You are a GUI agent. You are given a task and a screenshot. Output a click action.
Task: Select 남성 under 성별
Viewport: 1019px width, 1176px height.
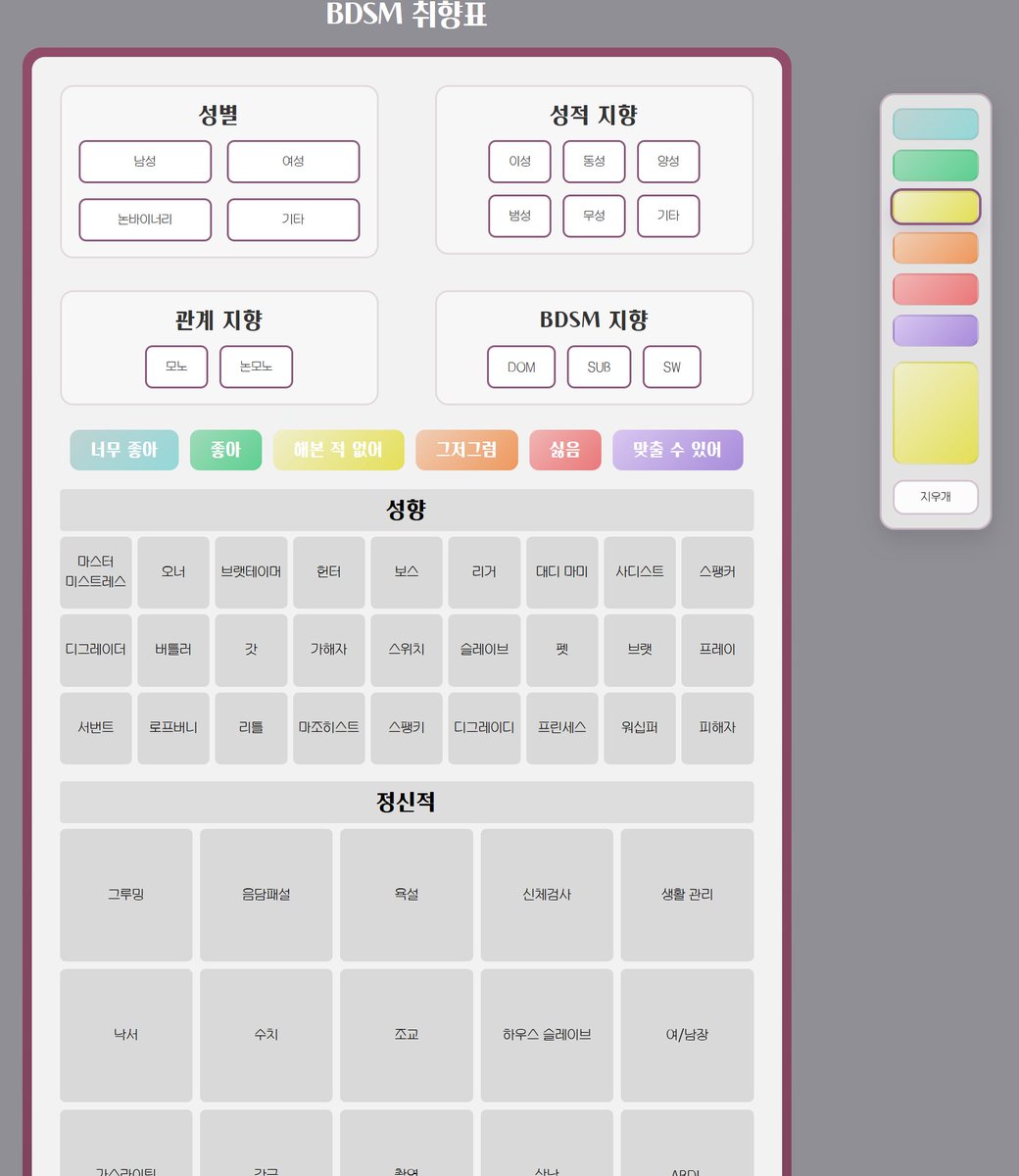[145, 162]
